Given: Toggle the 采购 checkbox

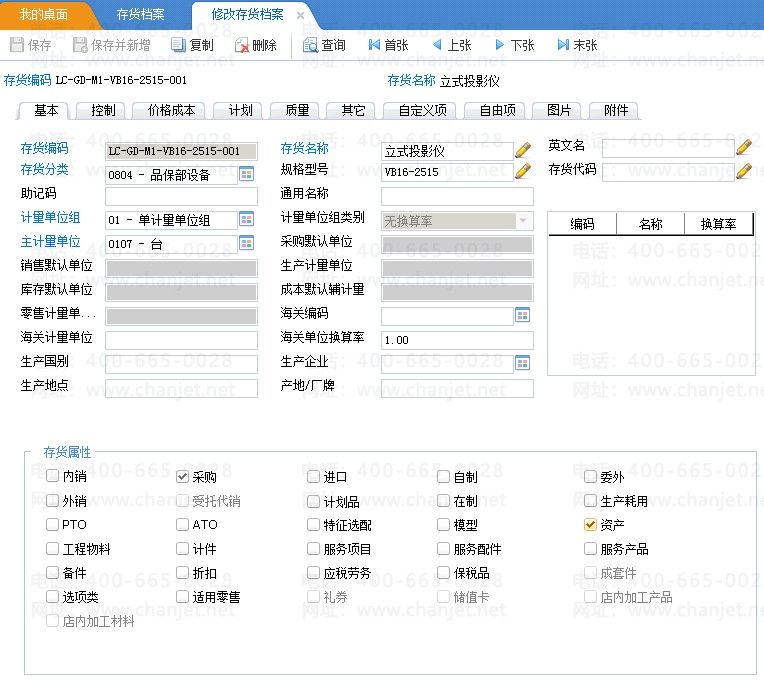Looking at the screenshot, I should (x=183, y=477).
